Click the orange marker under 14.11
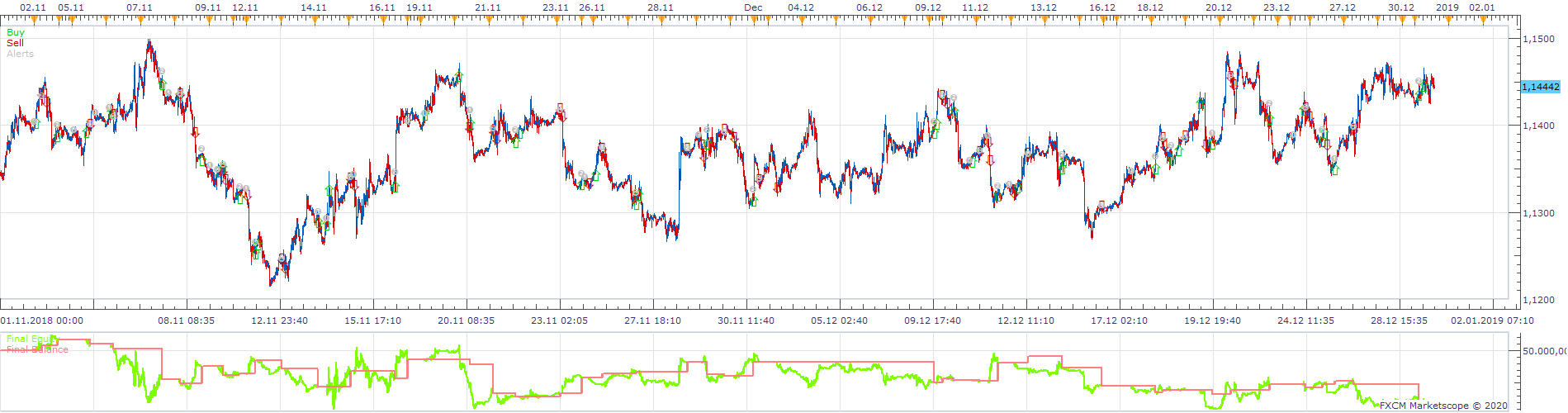 click(315, 17)
